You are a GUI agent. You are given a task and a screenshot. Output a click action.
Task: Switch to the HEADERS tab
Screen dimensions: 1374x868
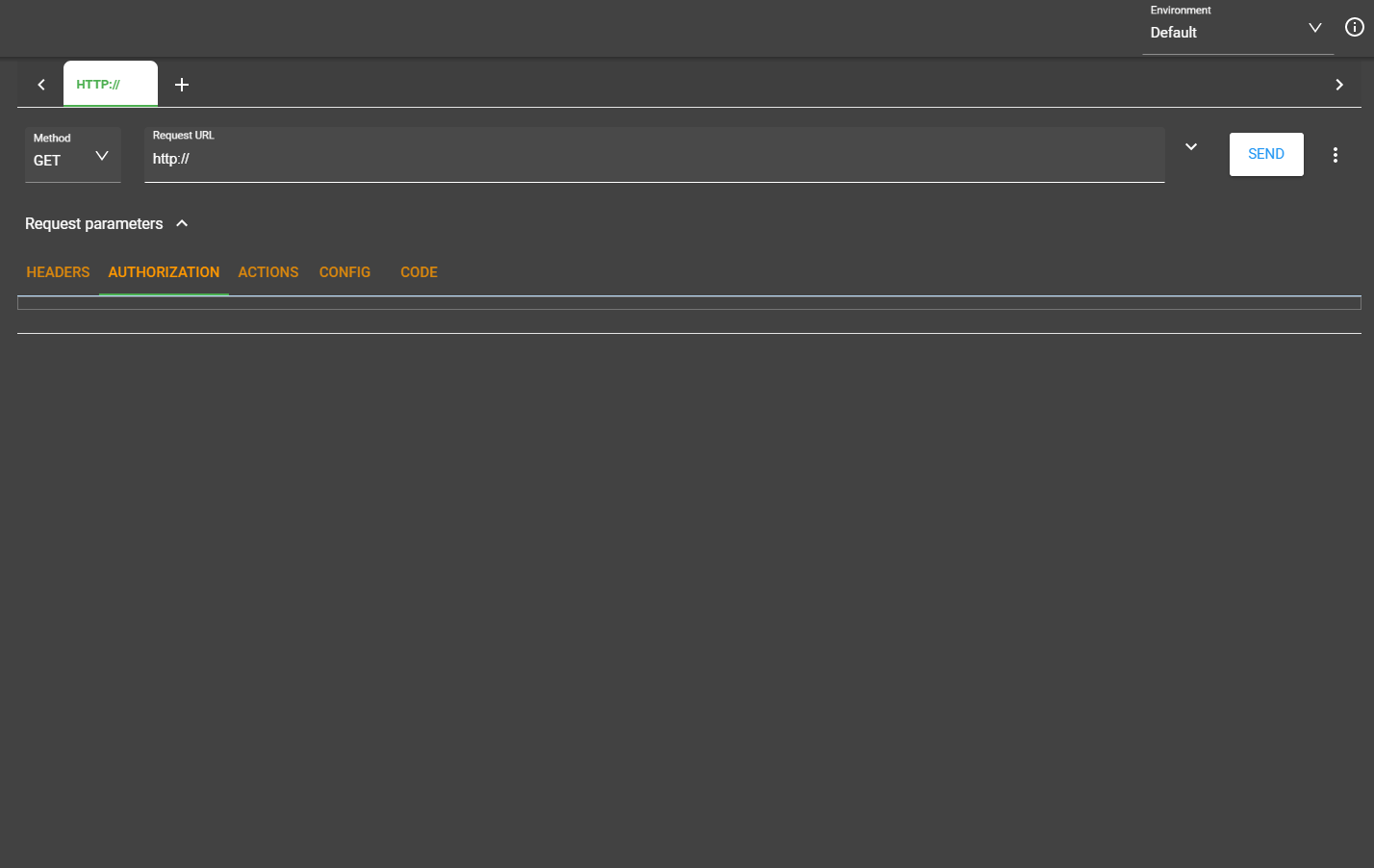(58, 271)
